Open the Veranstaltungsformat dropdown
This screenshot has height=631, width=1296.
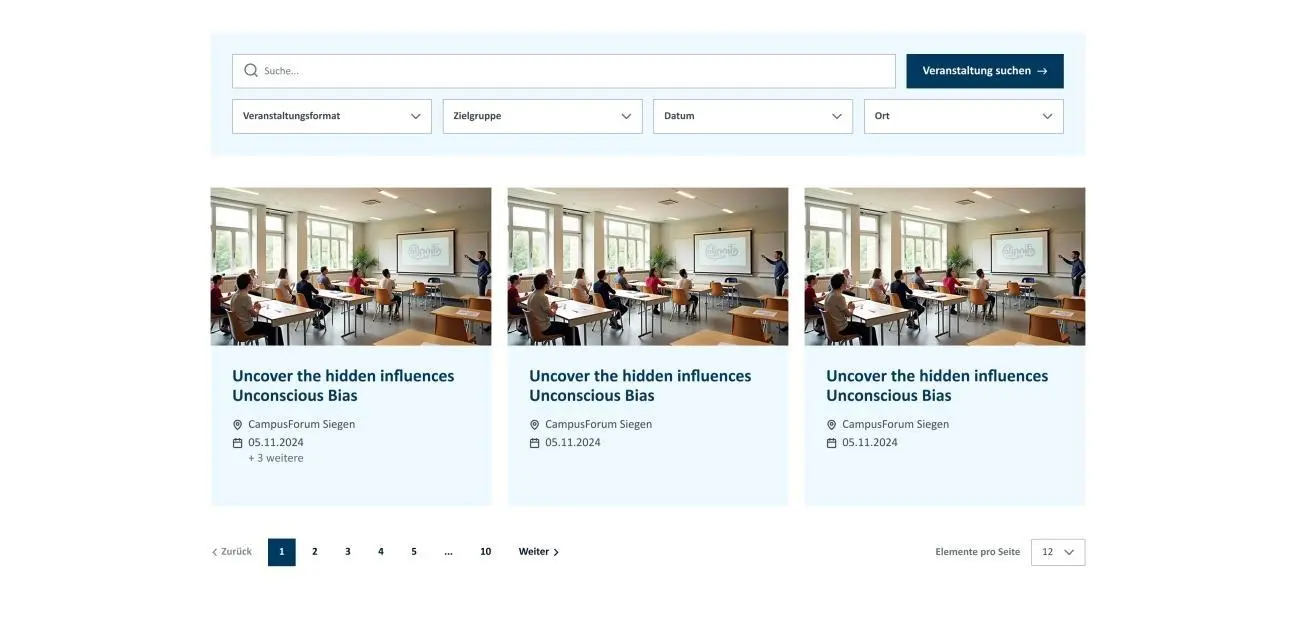[331, 116]
